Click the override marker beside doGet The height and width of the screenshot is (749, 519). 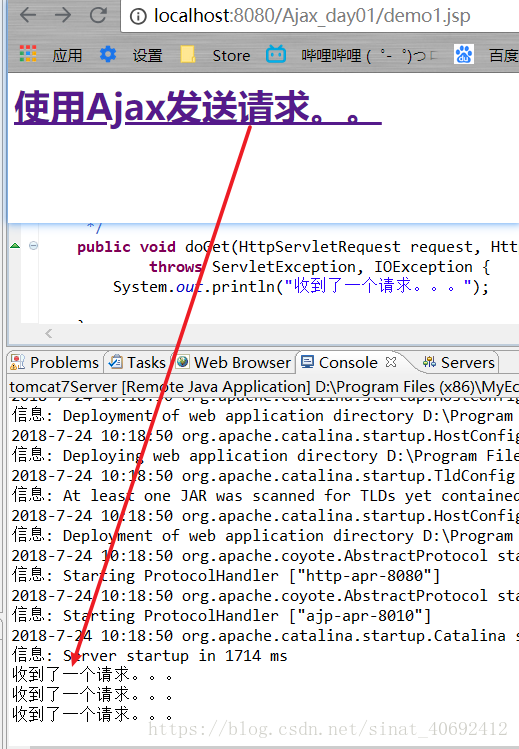pyautogui.click(x=15, y=246)
